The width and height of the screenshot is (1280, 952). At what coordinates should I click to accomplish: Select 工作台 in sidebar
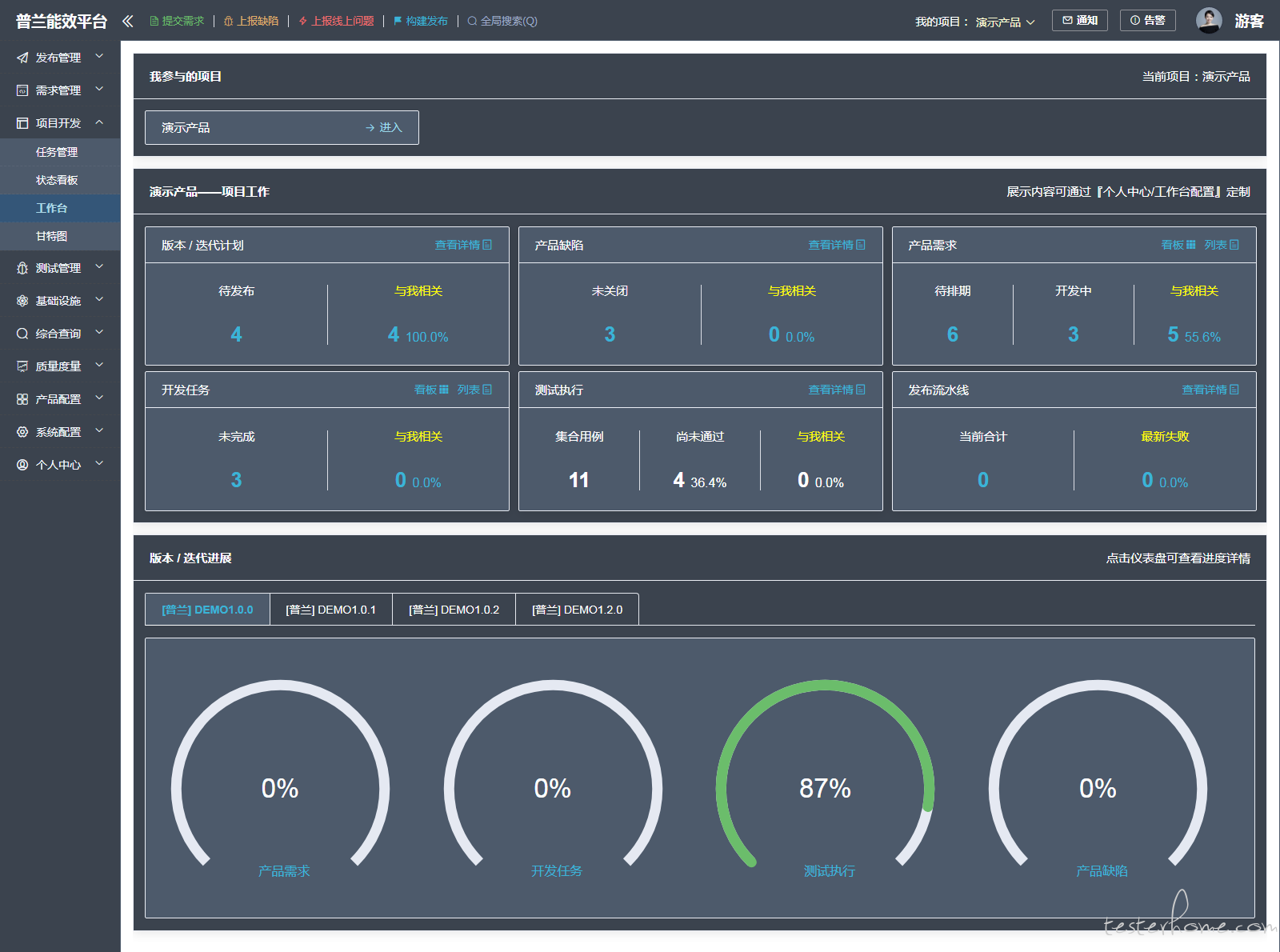(x=60, y=208)
